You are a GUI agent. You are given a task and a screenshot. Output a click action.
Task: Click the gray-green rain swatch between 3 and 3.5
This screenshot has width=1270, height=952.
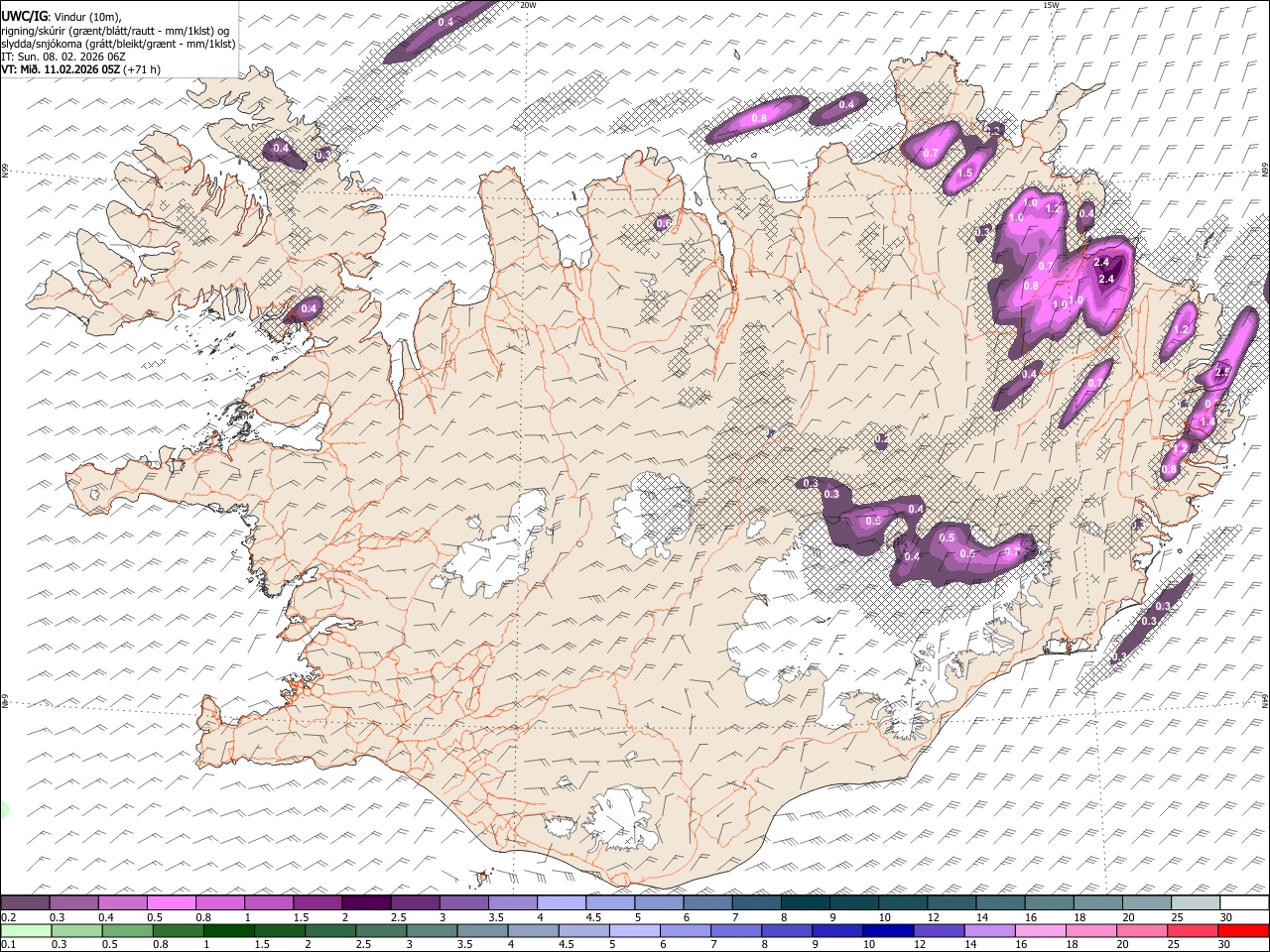[432, 931]
